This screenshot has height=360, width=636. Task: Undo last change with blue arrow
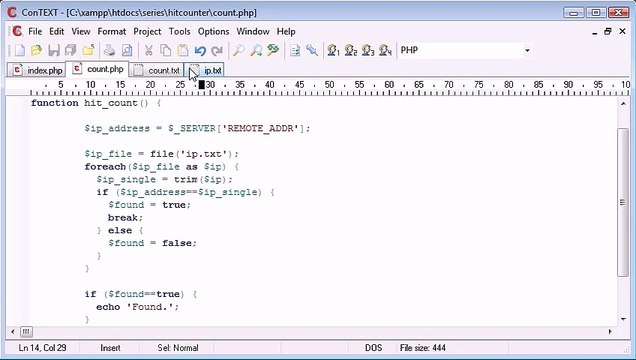coord(200,50)
